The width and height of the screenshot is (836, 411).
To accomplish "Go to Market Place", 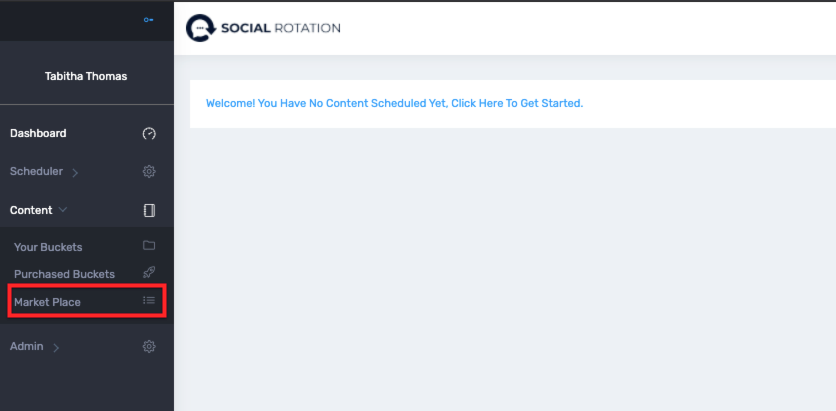I will (87, 302).
